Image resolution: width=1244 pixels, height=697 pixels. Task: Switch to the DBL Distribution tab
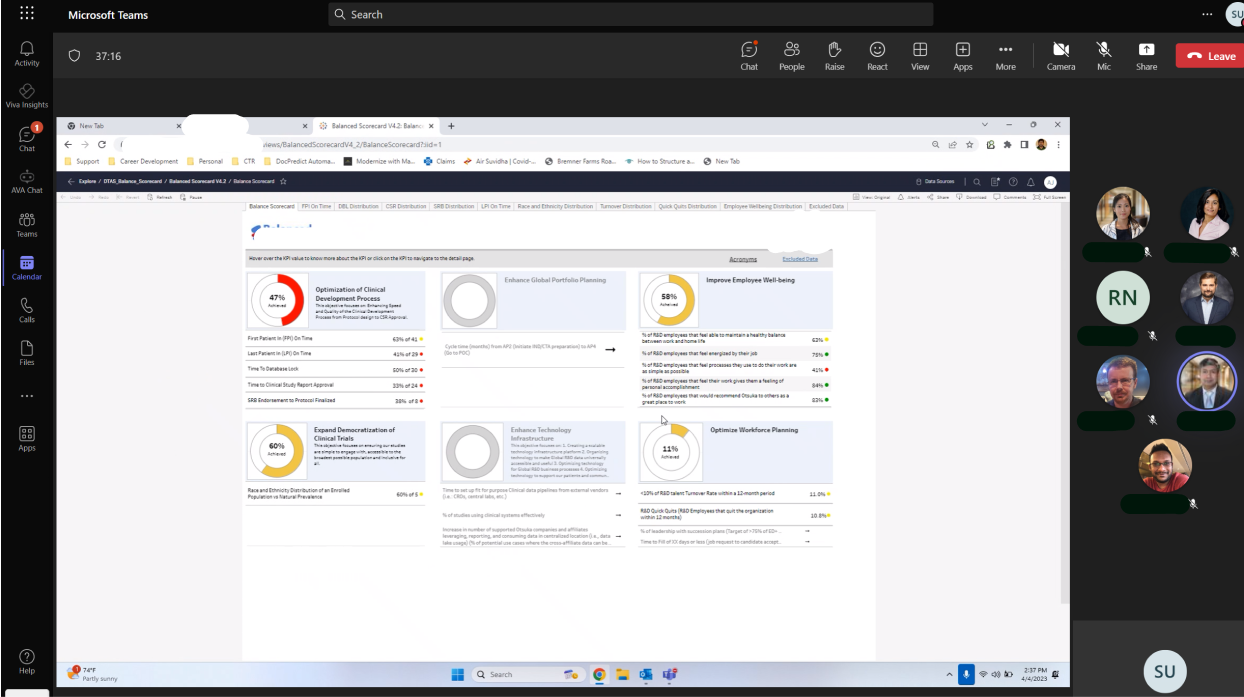pyautogui.click(x=358, y=206)
